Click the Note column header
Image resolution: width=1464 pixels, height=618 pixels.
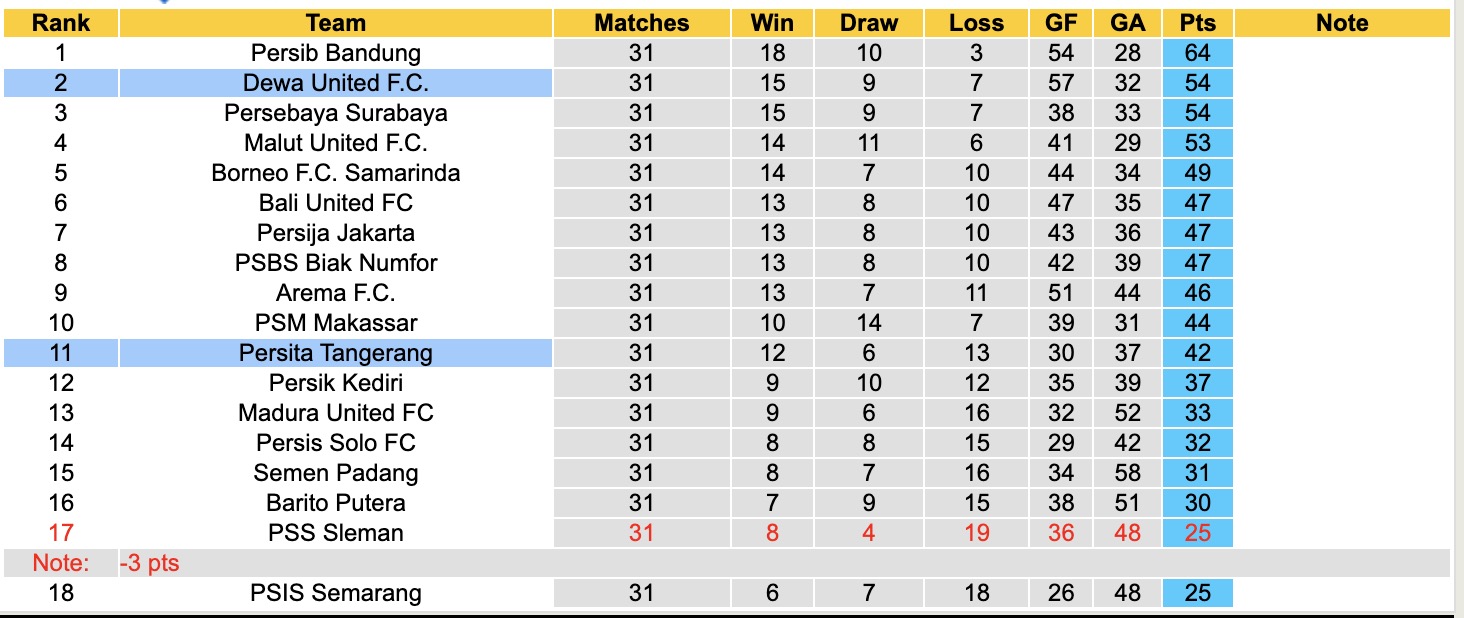click(1342, 23)
